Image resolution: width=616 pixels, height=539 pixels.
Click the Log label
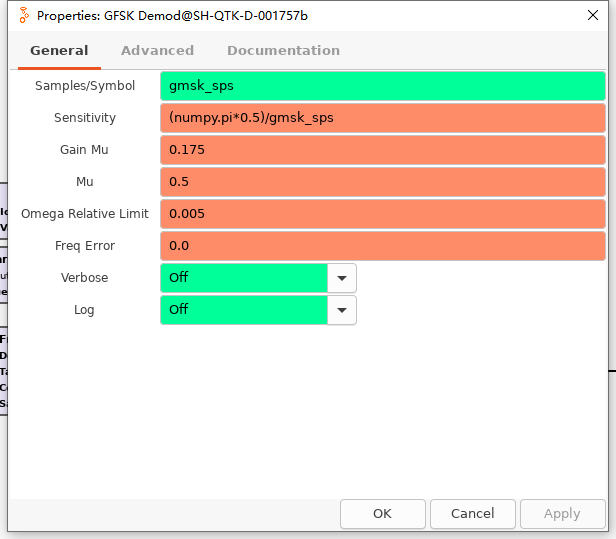pos(84,310)
